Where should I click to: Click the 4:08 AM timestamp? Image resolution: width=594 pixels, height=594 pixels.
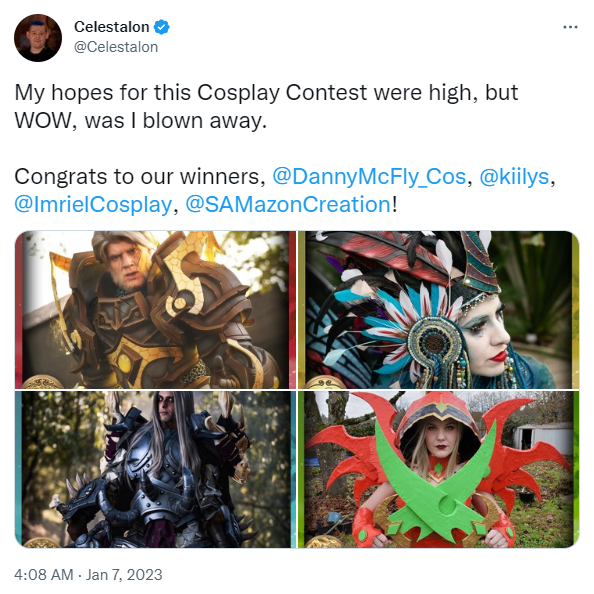(x=44, y=575)
